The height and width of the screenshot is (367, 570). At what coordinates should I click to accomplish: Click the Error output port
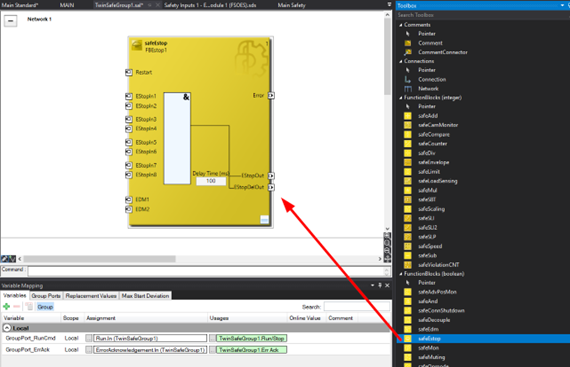271,96
